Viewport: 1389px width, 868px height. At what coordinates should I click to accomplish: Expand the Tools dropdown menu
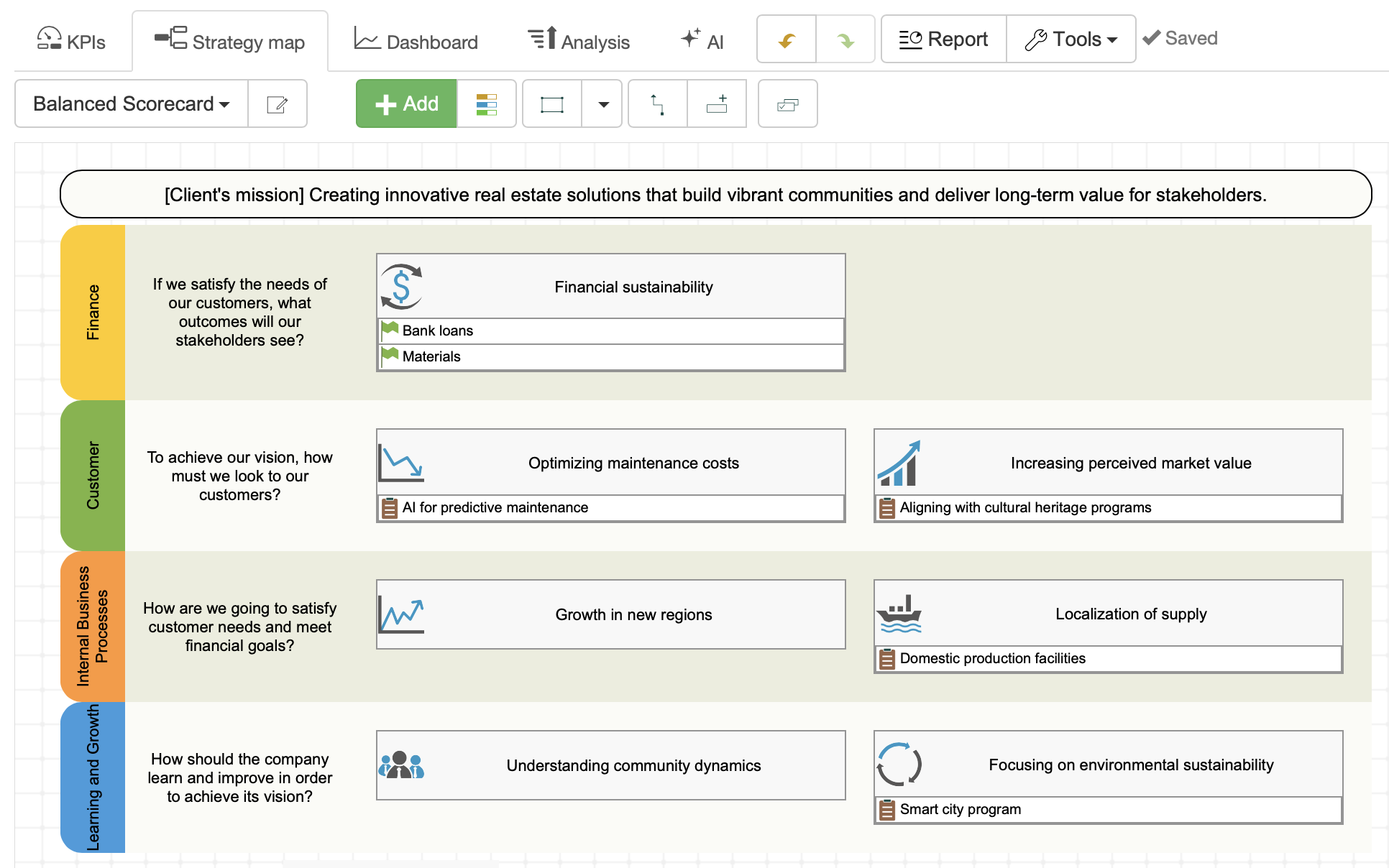[1071, 40]
